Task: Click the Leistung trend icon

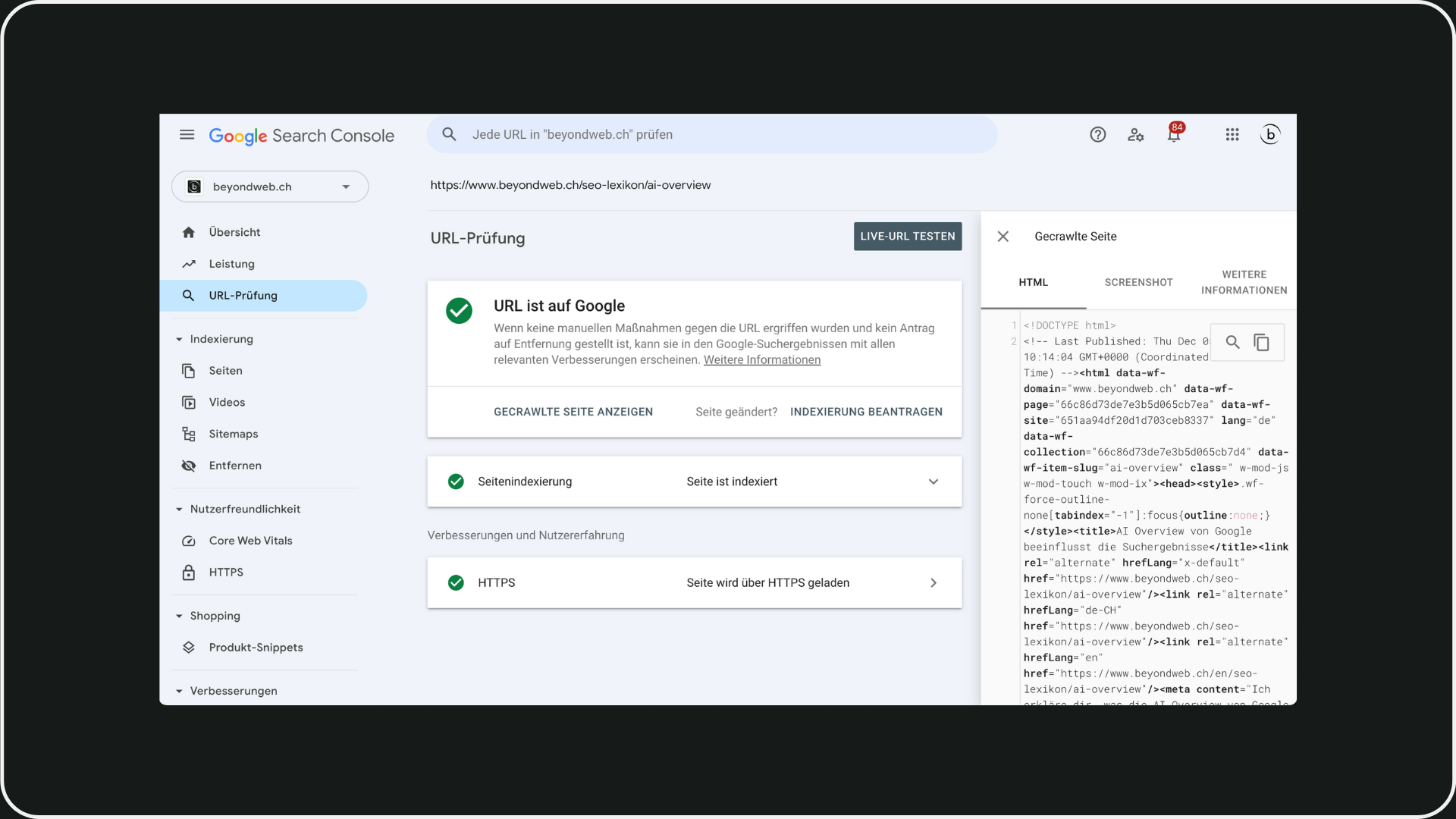Action: click(189, 264)
